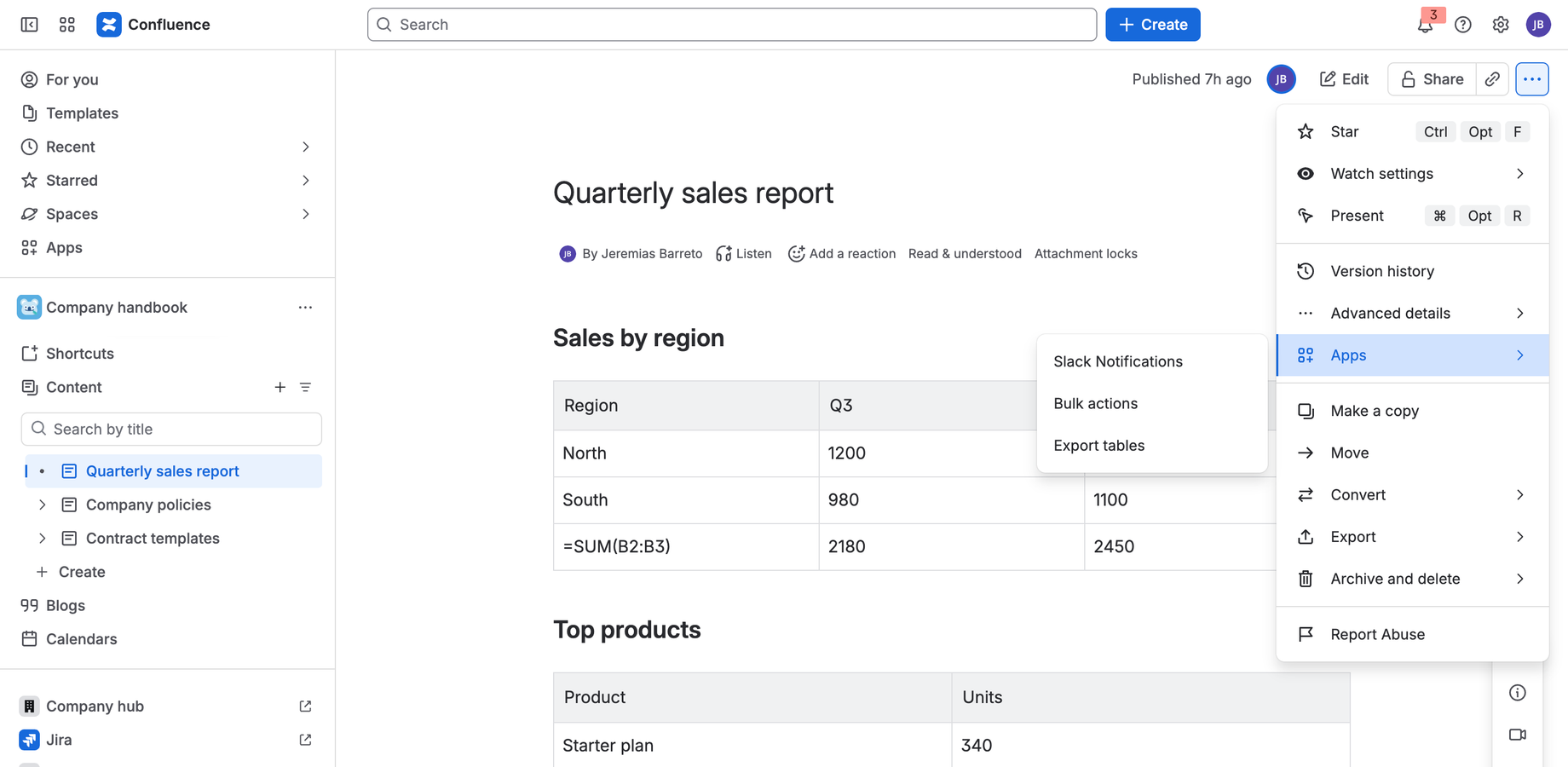Open the Convert submenu
Screen dimensions: 1568x767
pyautogui.click(x=1412, y=495)
